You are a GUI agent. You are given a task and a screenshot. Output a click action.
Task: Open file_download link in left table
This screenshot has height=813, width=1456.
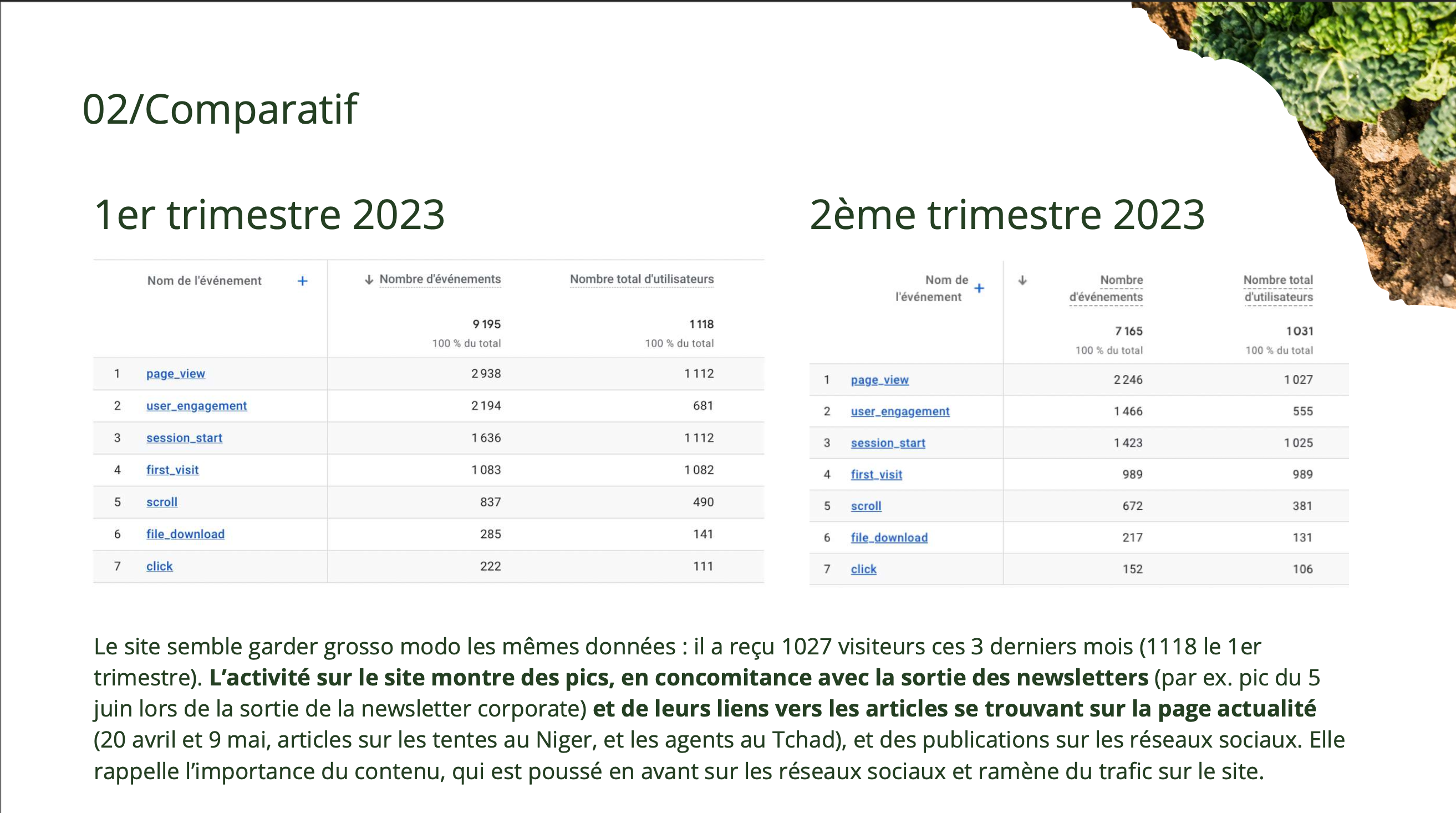[185, 534]
